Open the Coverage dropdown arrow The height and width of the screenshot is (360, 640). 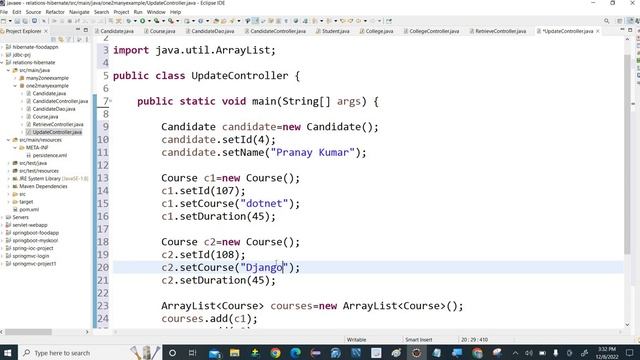click(163, 21)
